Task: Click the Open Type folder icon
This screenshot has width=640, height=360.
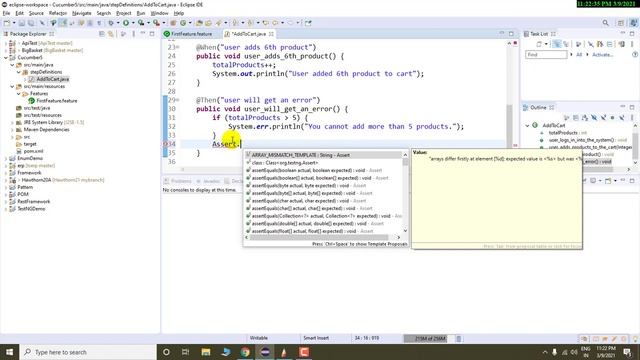Action: 199,23
